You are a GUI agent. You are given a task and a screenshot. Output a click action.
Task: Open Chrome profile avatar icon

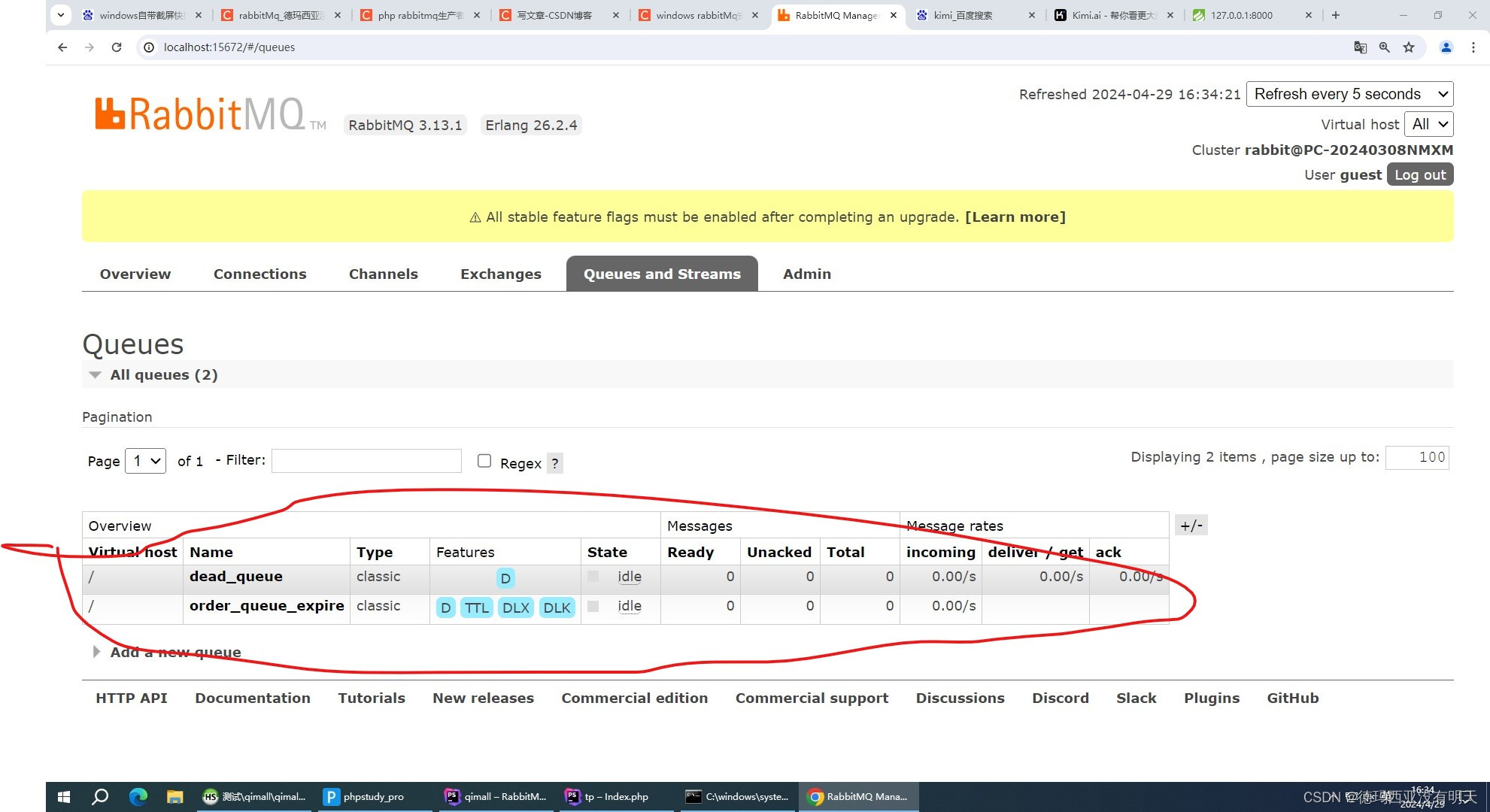click(1446, 47)
